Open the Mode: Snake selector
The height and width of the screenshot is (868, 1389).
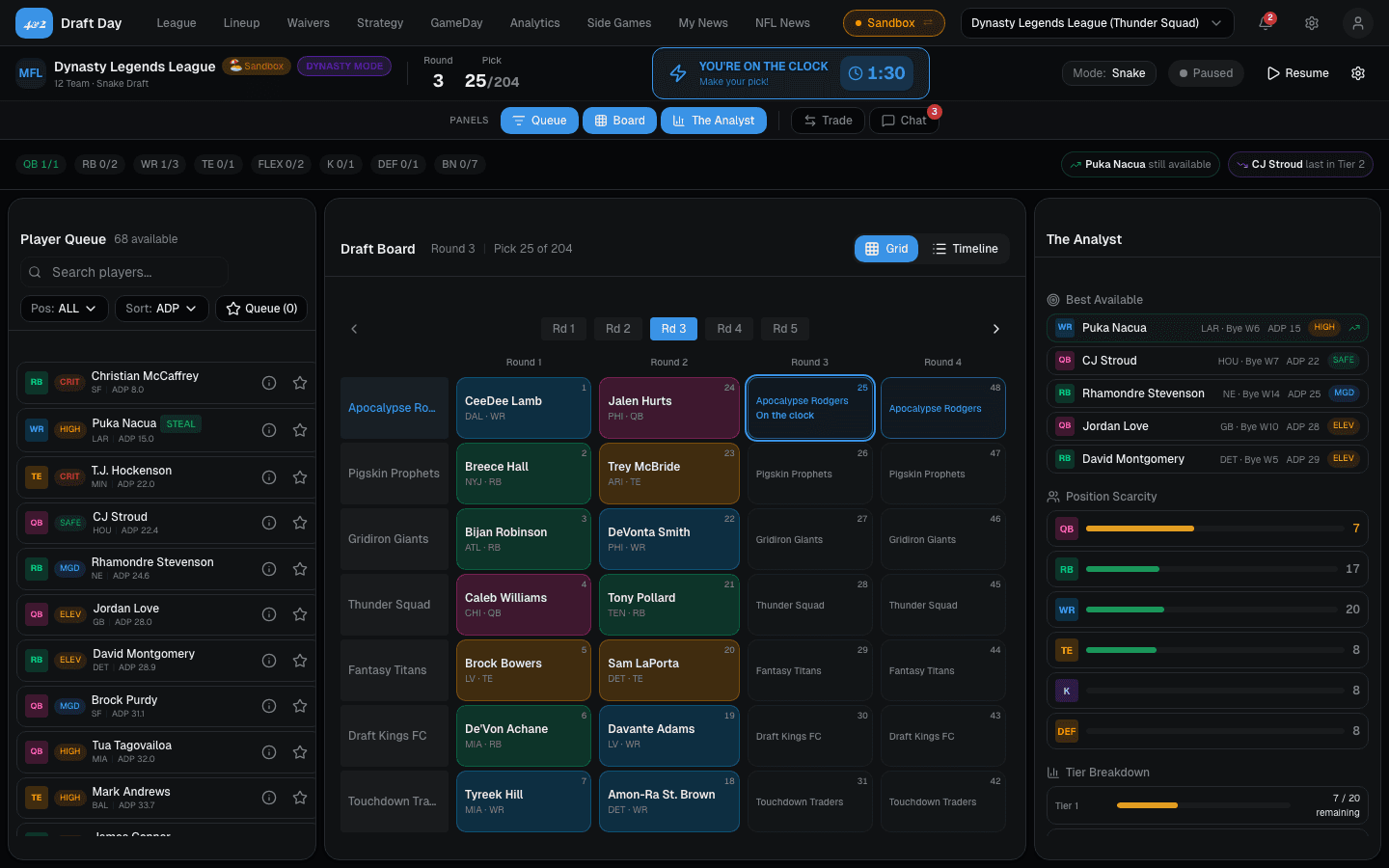(1109, 73)
